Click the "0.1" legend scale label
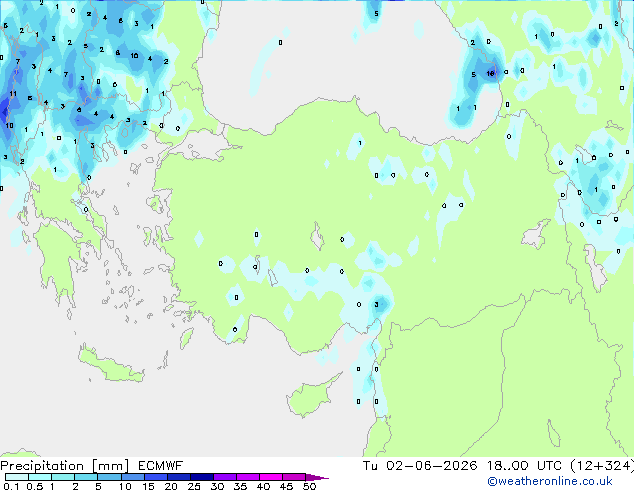Image resolution: width=634 pixels, height=490 pixels. 11,486
